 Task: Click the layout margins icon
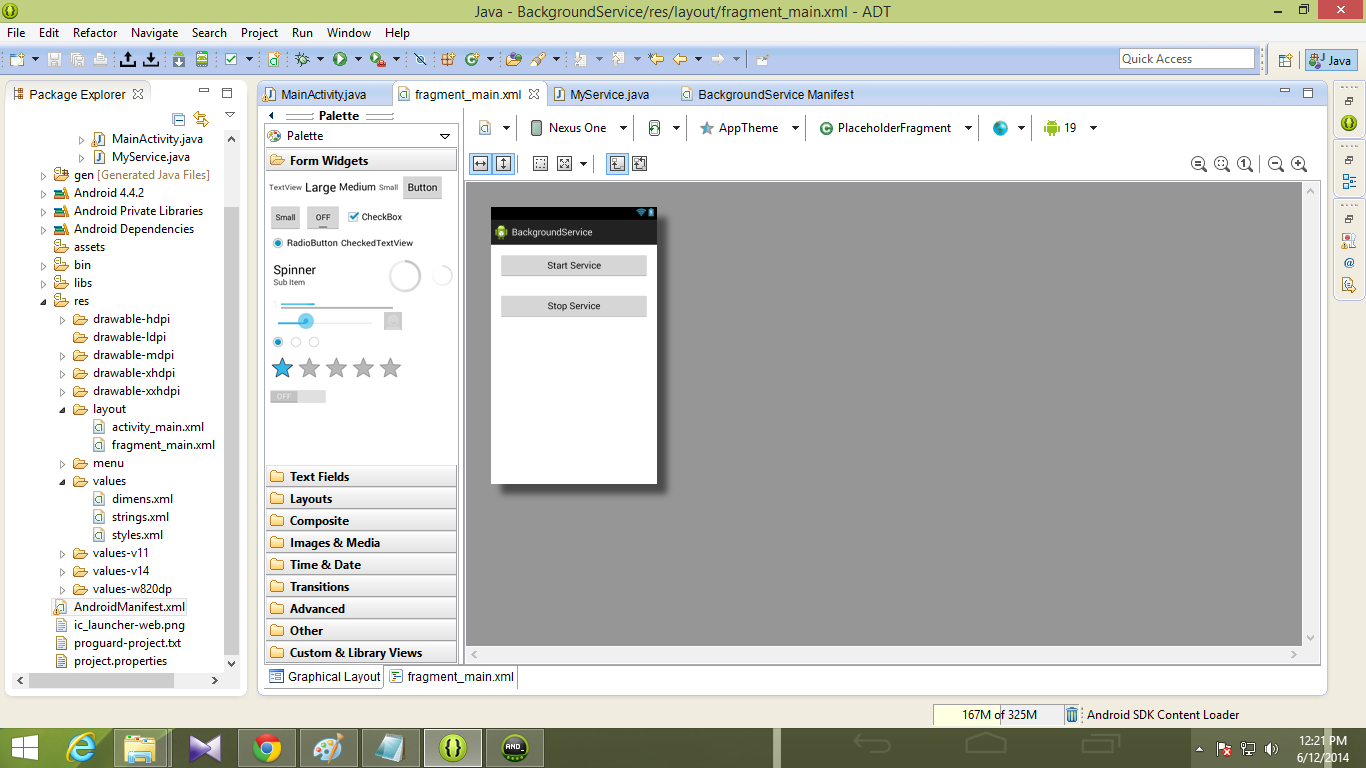540,163
